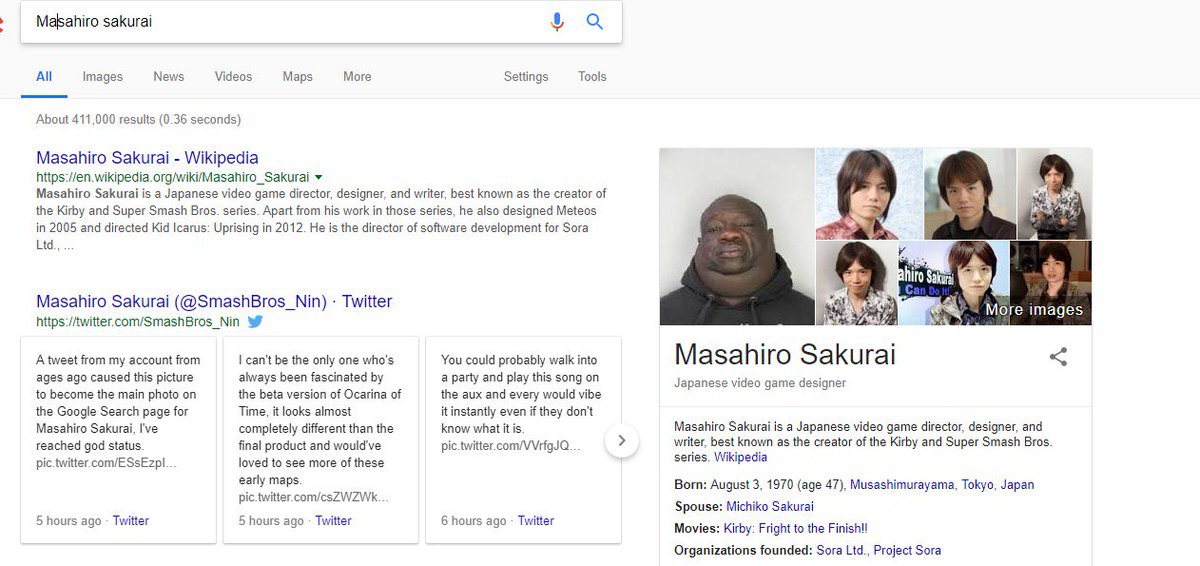Click the Wikipedia link in knowledge panel description

(740, 457)
